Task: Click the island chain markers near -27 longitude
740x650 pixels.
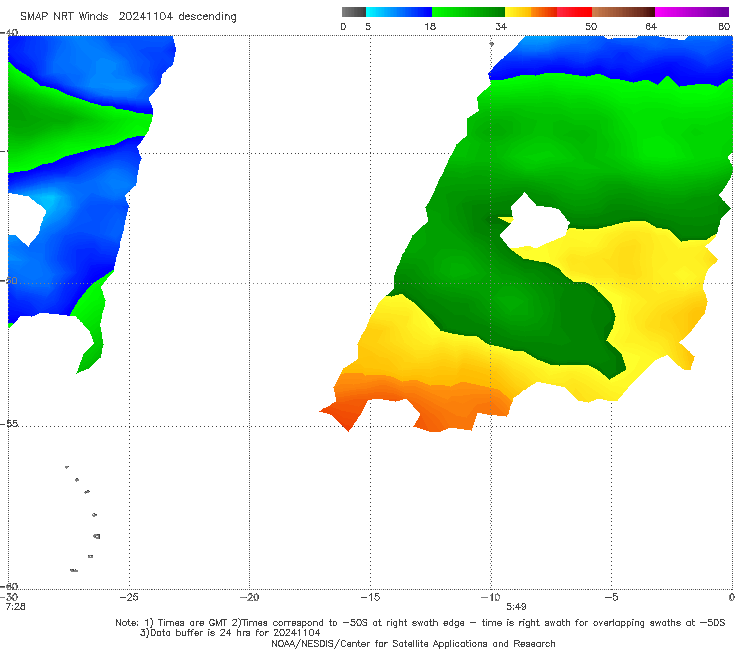Action: click(x=84, y=518)
